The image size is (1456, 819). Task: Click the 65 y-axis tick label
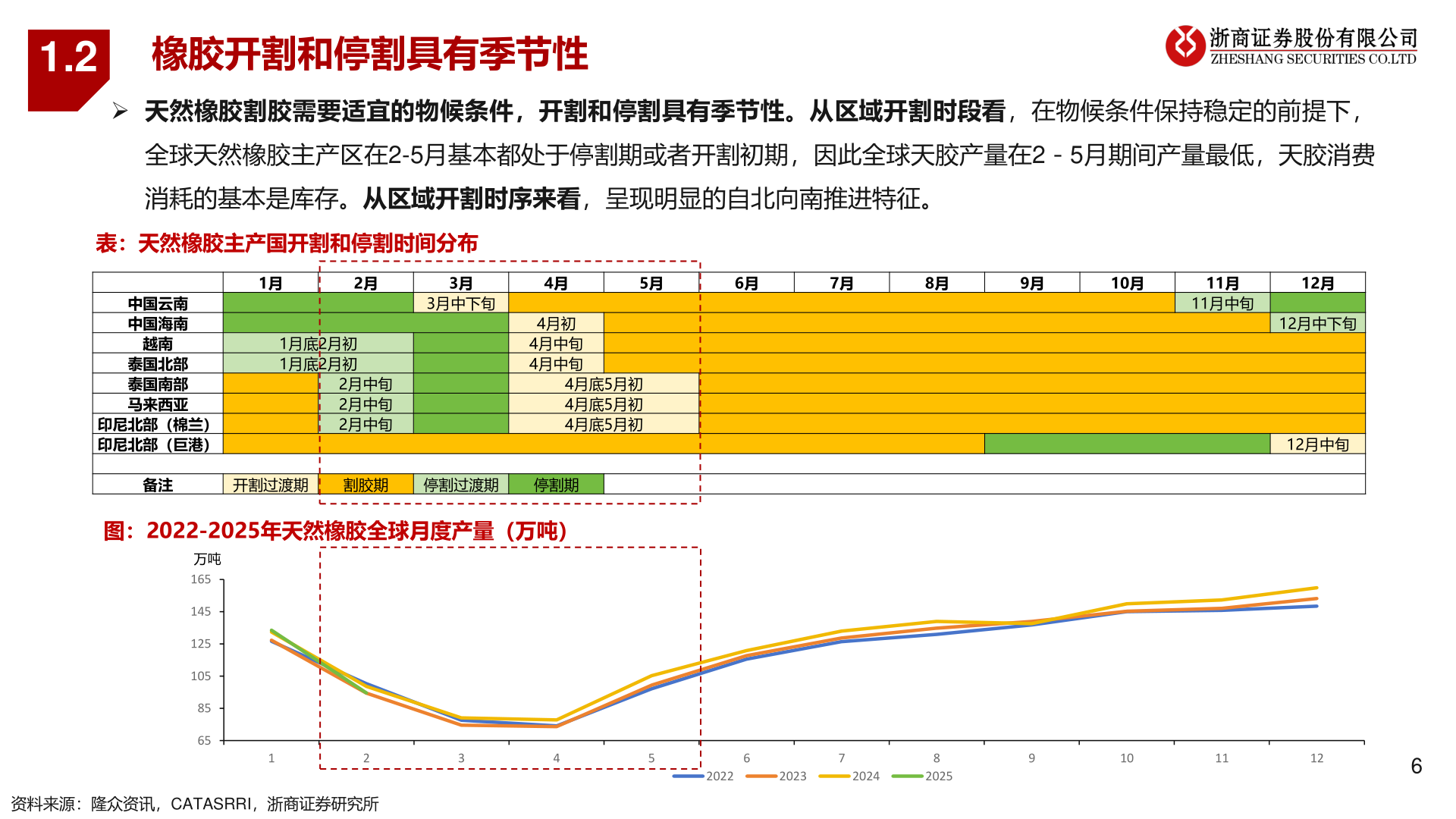click(x=204, y=740)
